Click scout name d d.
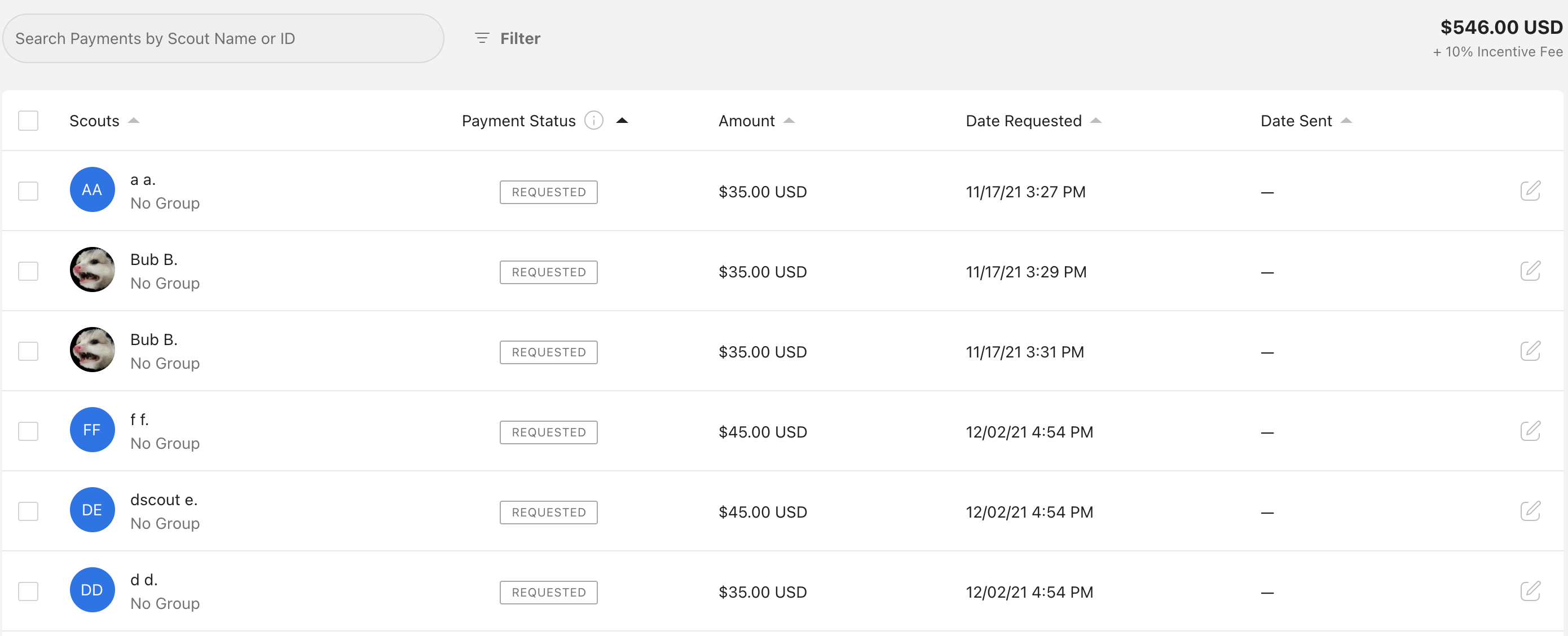 click(144, 580)
